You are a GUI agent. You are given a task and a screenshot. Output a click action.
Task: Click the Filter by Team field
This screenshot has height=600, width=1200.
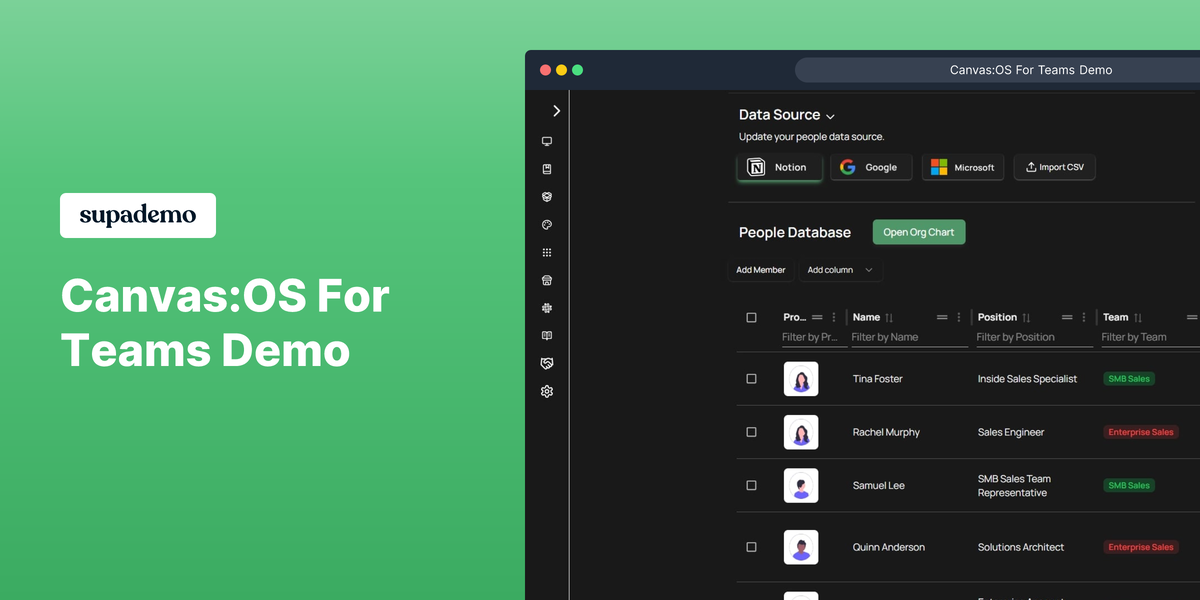pyautogui.click(x=1150, y=338)
